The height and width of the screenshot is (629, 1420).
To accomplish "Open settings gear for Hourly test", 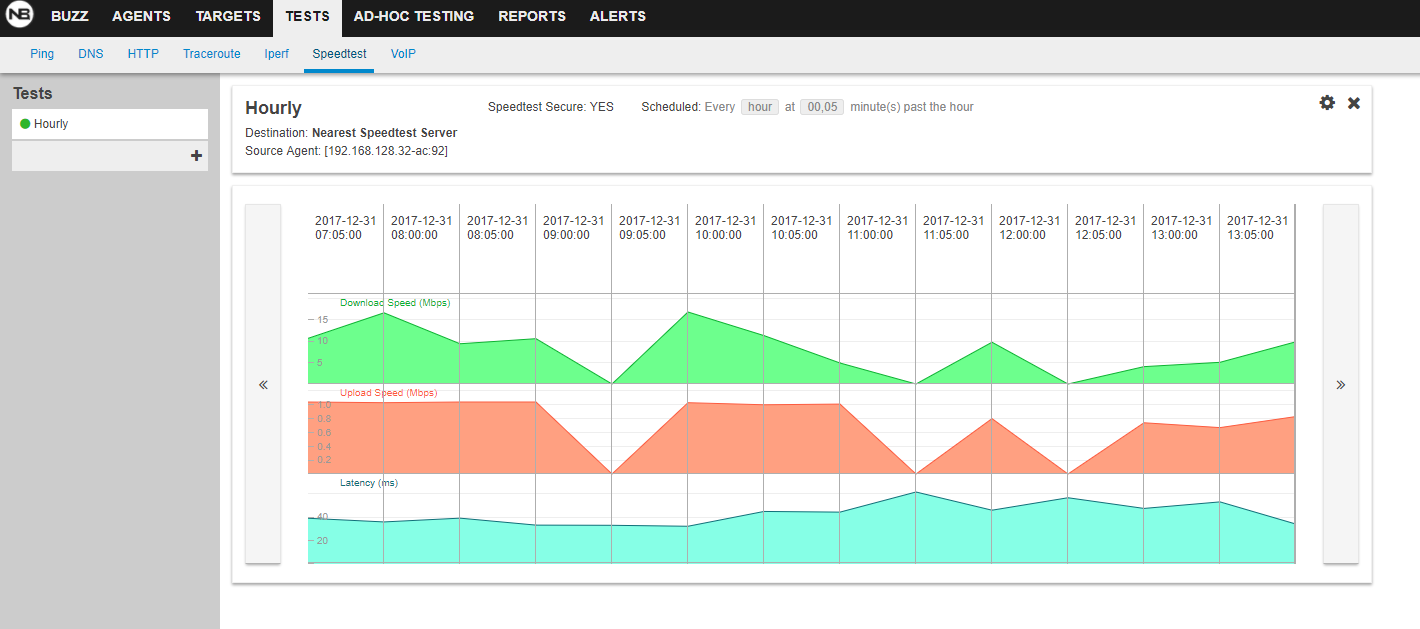I will pyautogui.click(x=1327, y=103).
